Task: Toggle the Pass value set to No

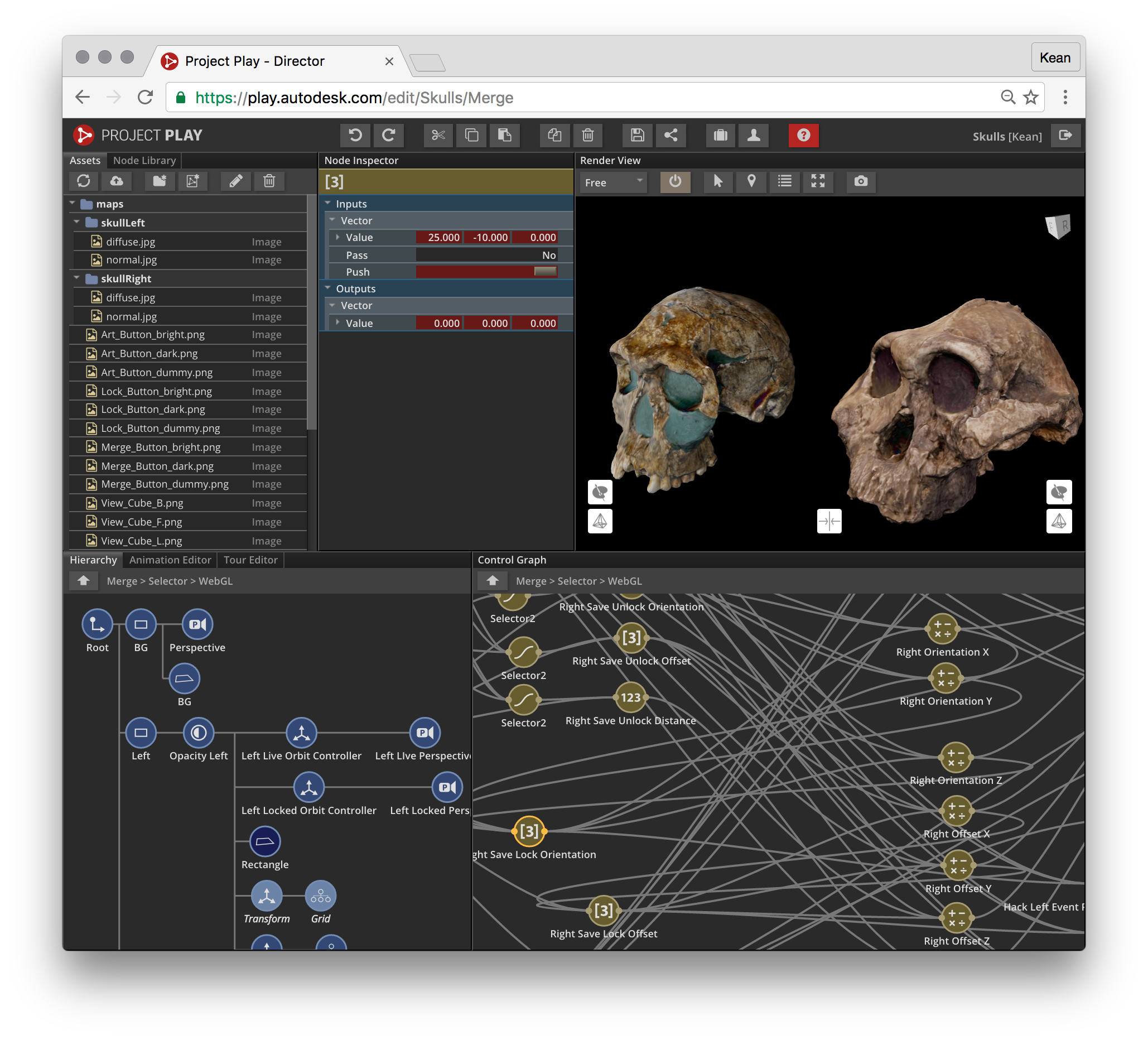Action: coord(486,255)
